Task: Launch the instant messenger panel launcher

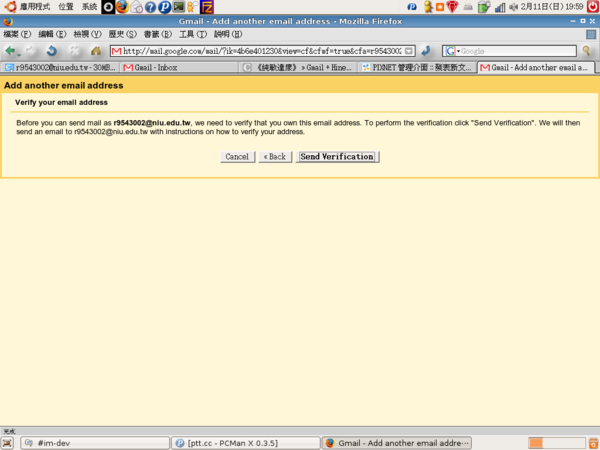Action: coord(192,7)
